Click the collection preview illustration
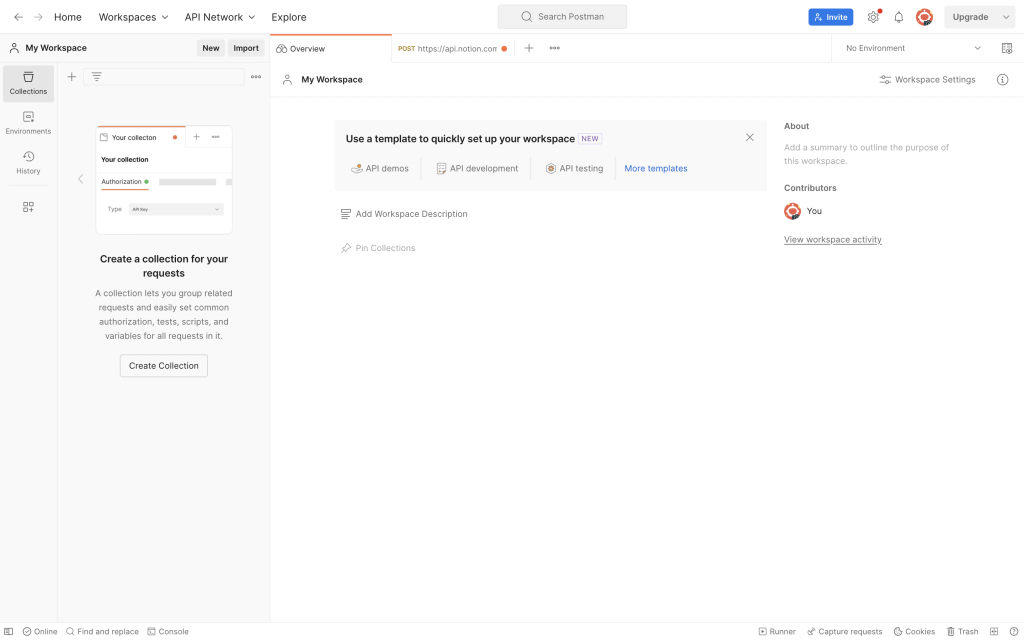 (x=164, y=180)
